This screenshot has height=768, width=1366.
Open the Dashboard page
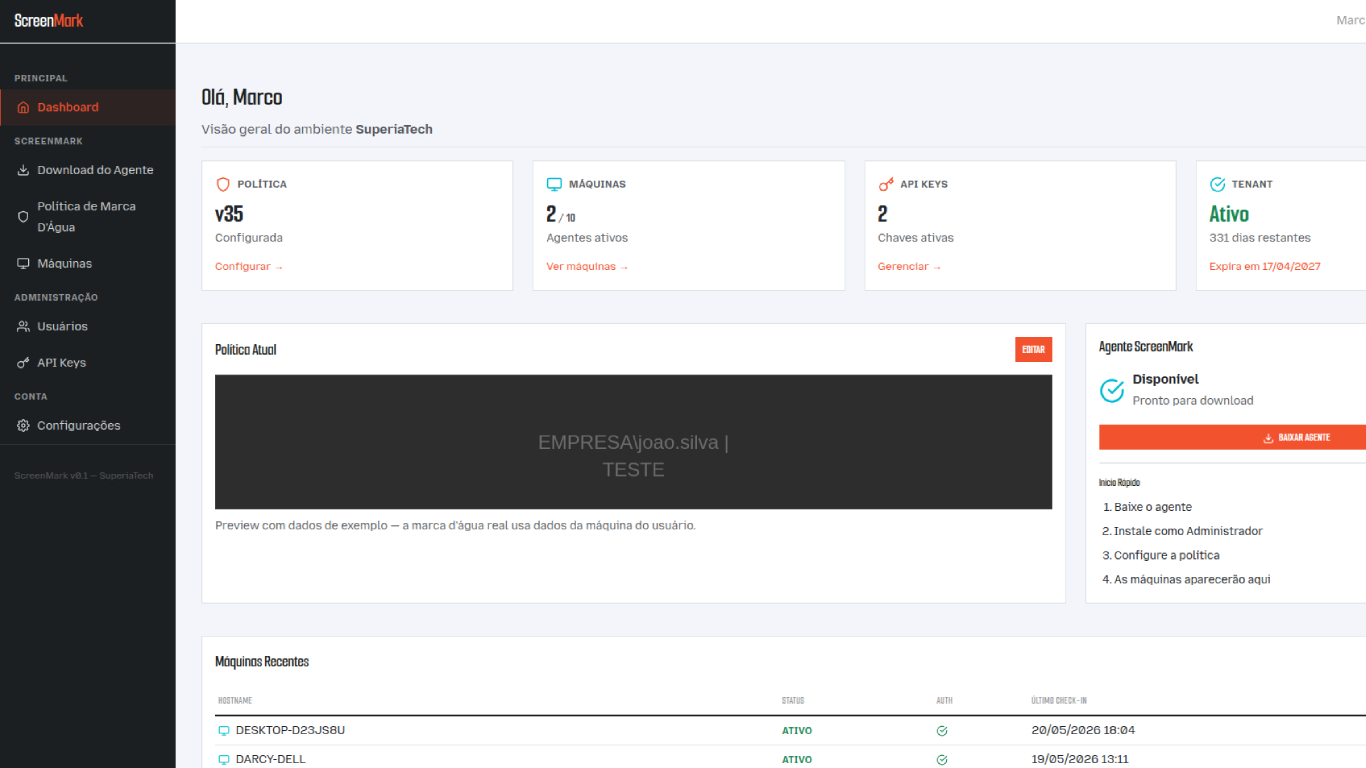[88, 107]
